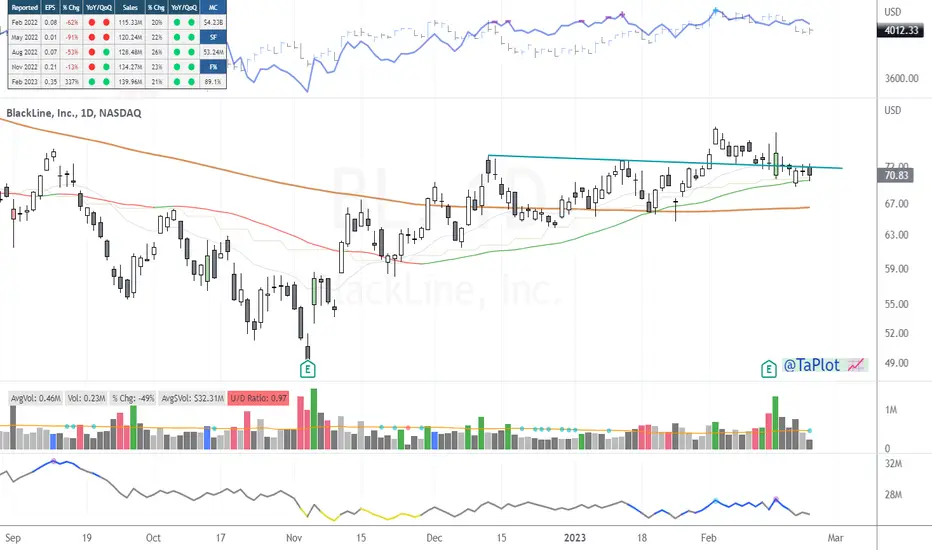
Task: Select the 4012.33 index value label
Action: [901, 30]
